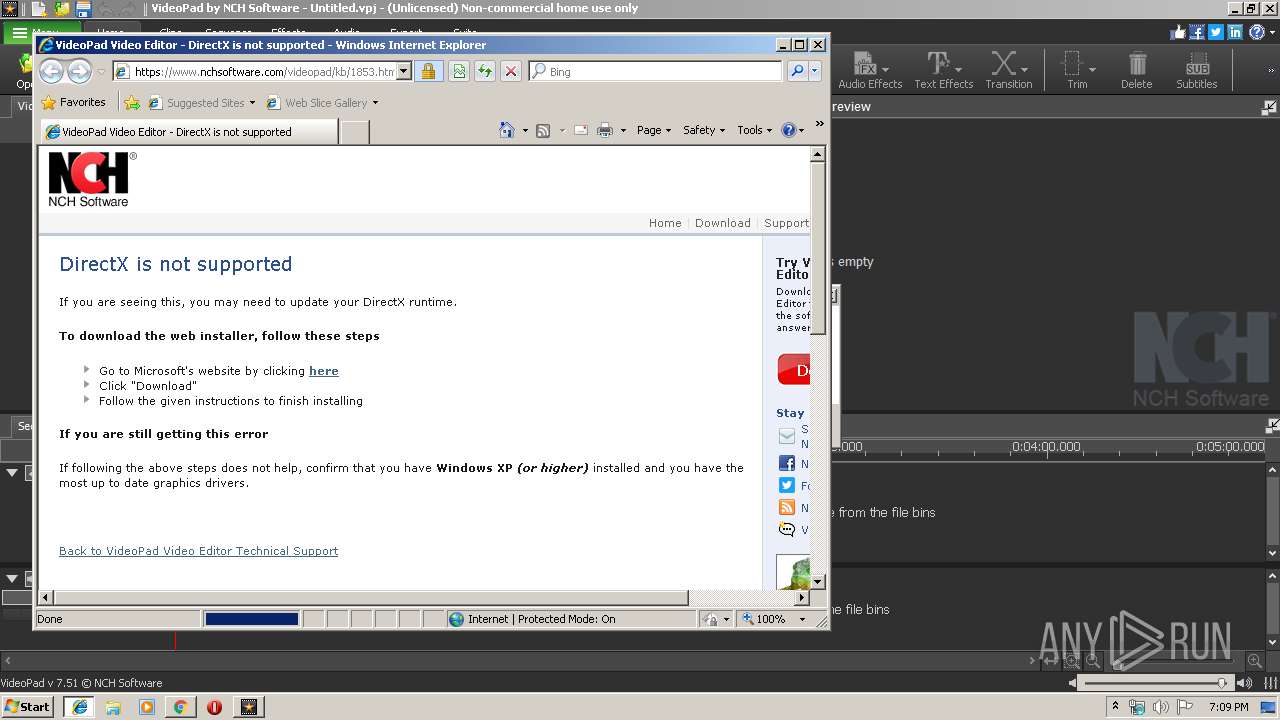This screenshot has height=720, width=1280.
Task: Click the NCH Software logo on webpage
Action: pos(92,179)
